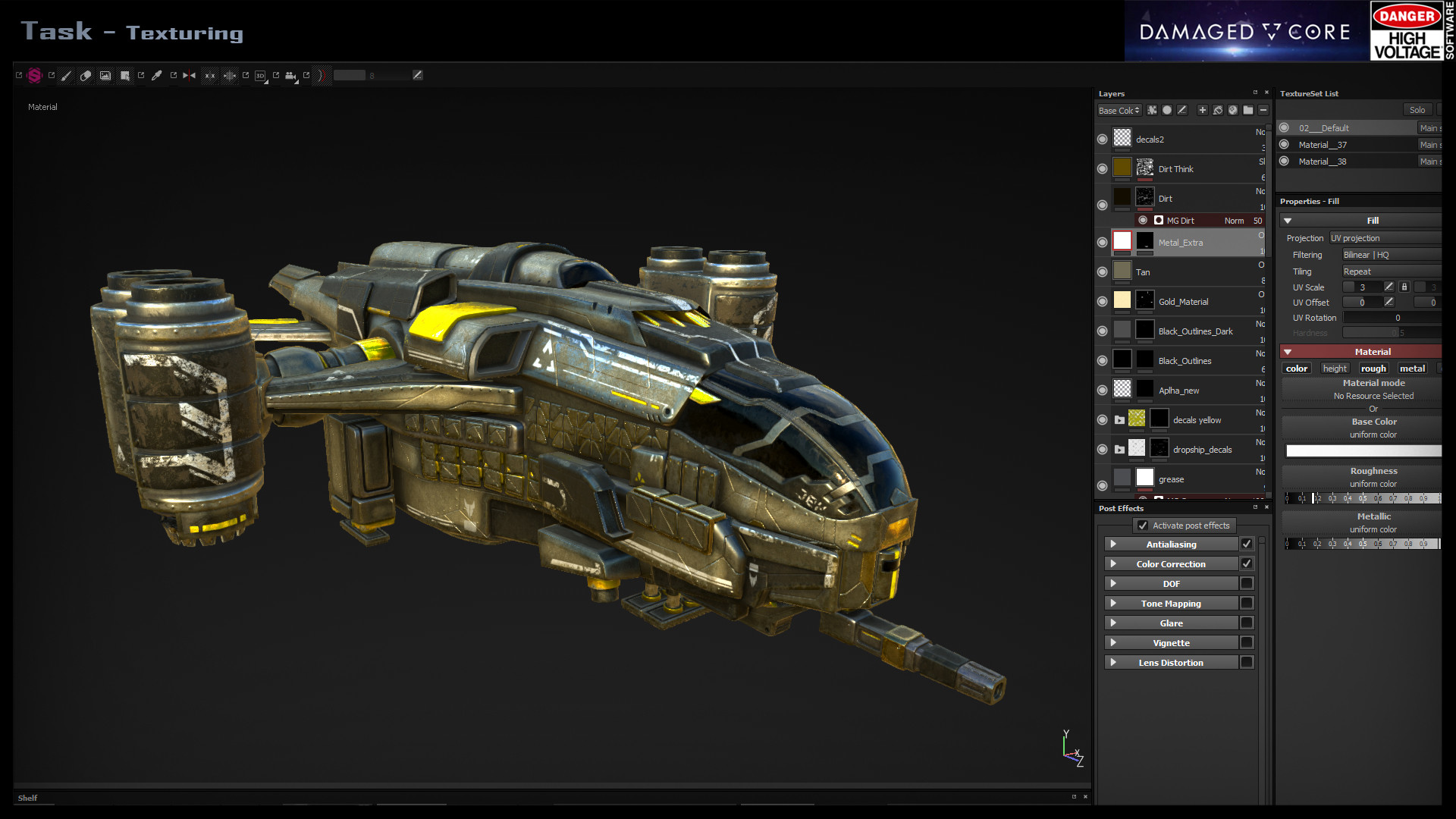Toggle visibility of the decals2 layer
Image resolution: width=1456 pixels, height=819 pixels.
coord(1103,139)
